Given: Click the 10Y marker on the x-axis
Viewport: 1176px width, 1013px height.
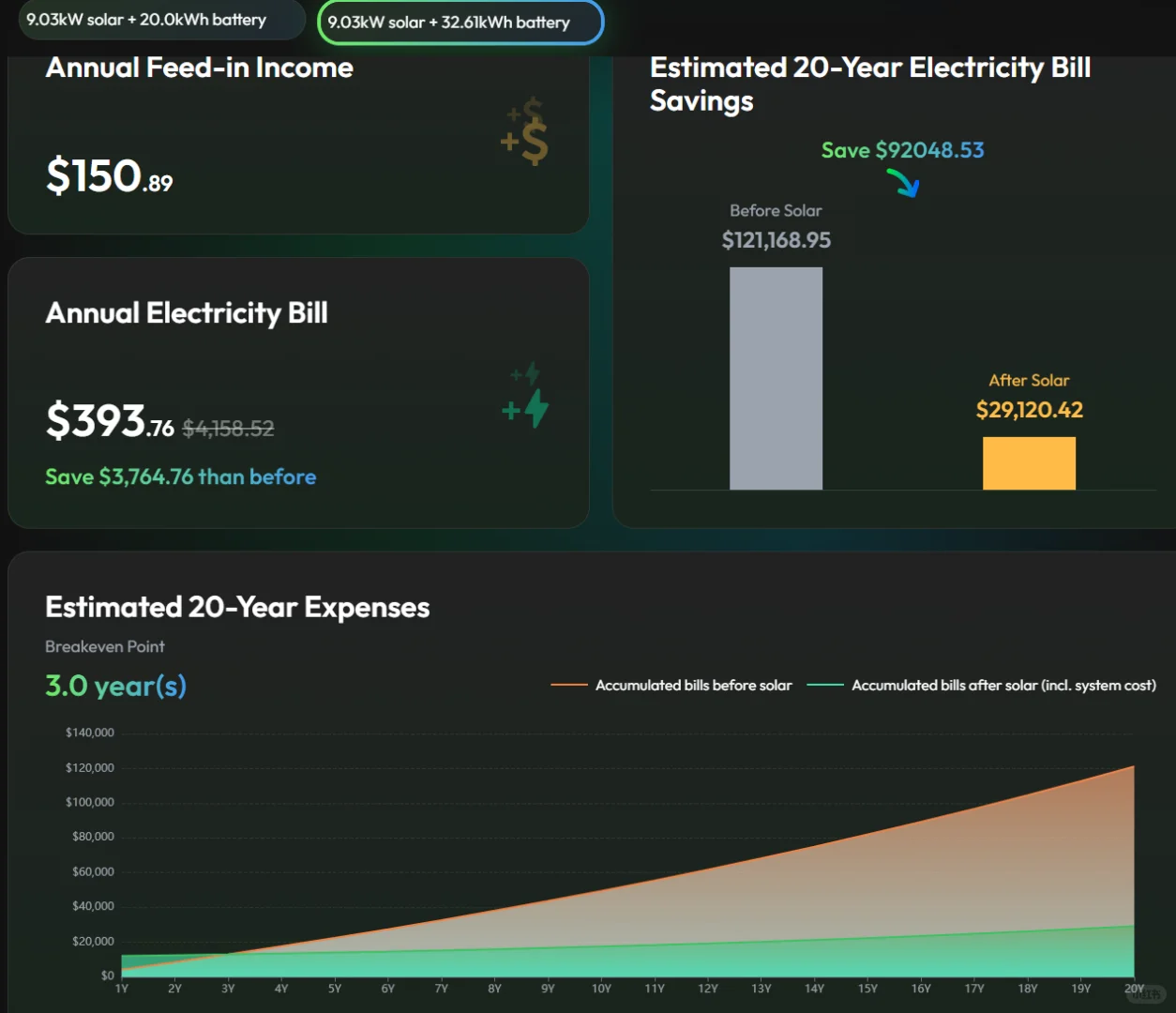Looking at the screenshot, I should (x=601, y=989).
